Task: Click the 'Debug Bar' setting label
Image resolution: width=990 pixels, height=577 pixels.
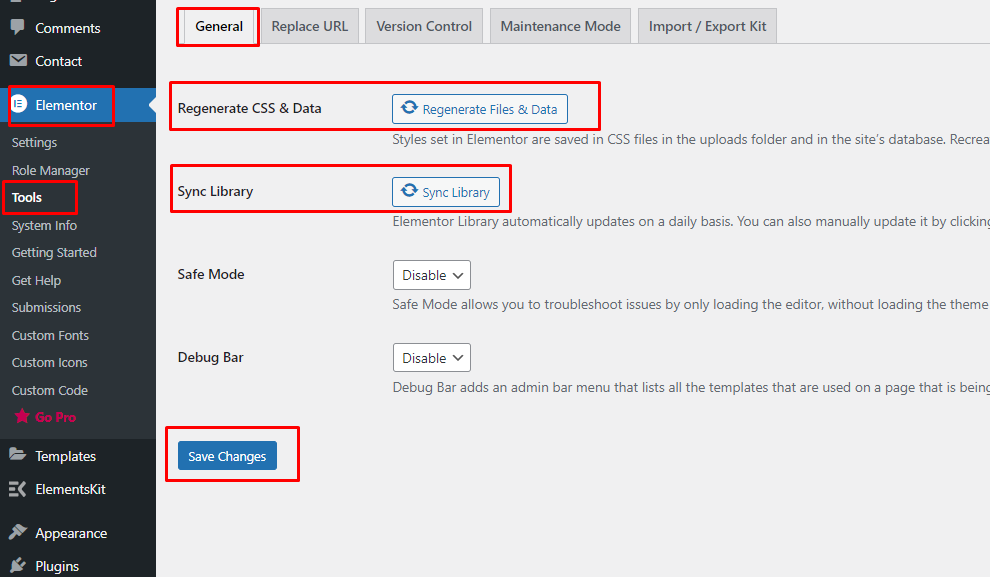Action: [x=210, y=357]
